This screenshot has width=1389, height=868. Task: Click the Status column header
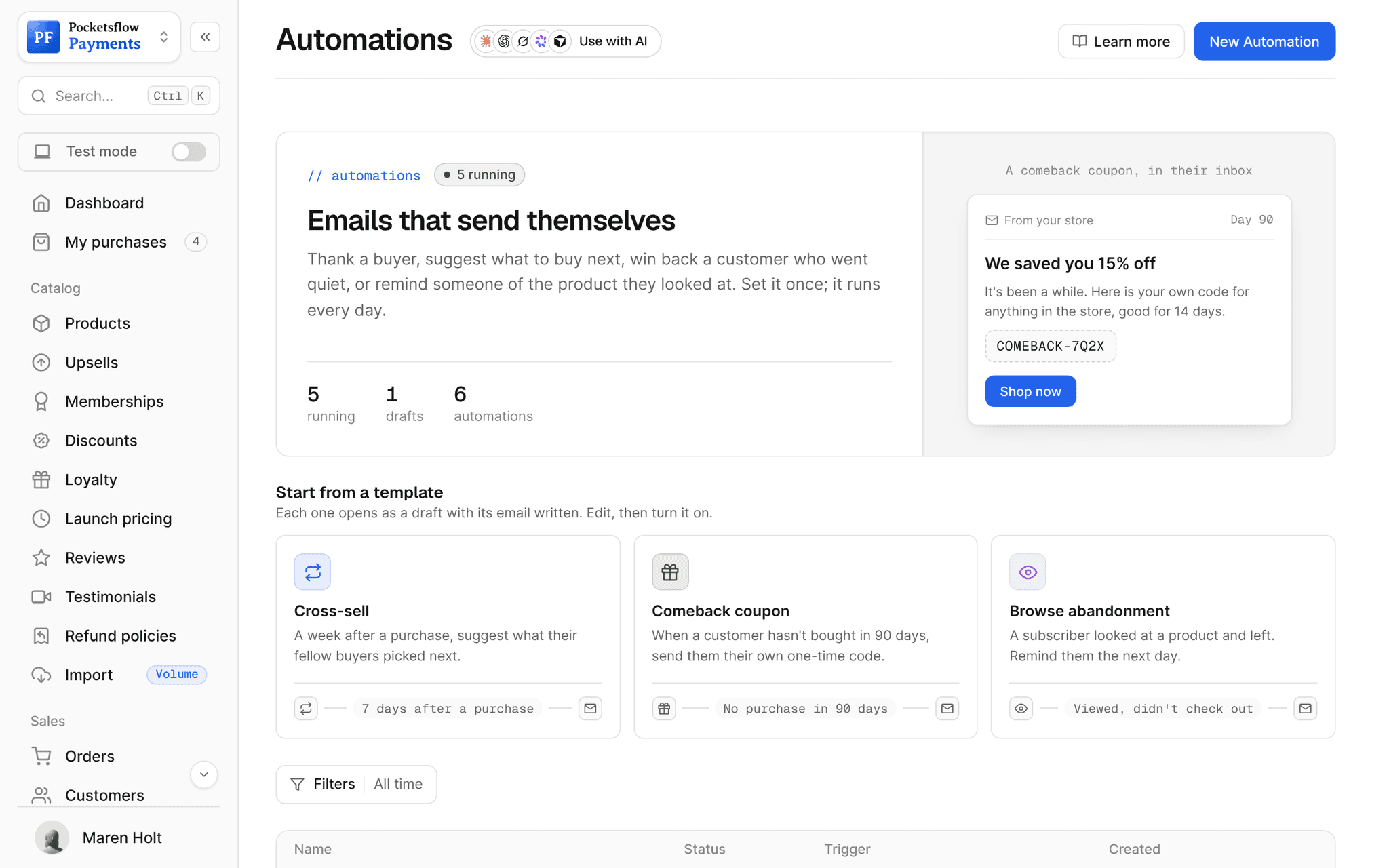704,849
